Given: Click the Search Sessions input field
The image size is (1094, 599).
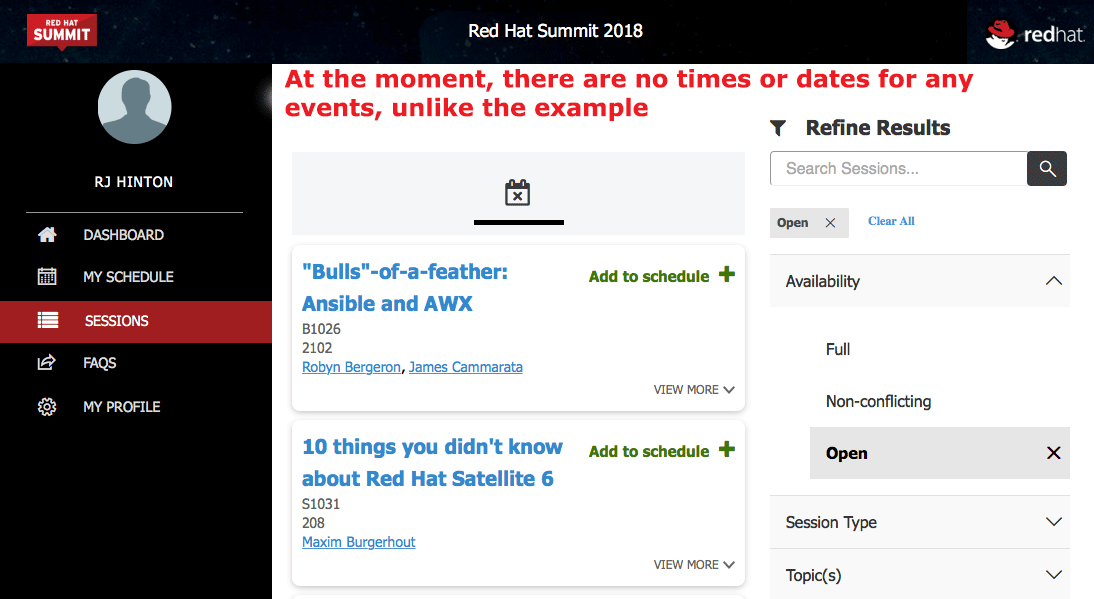Looking at the screenshot, I should (x=898, y=169).
